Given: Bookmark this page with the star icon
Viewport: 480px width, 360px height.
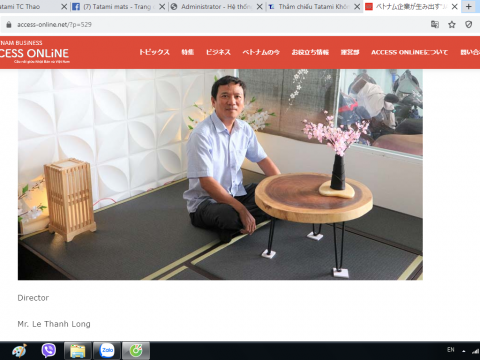Looking at the screenshot, I should coord(452,24).
